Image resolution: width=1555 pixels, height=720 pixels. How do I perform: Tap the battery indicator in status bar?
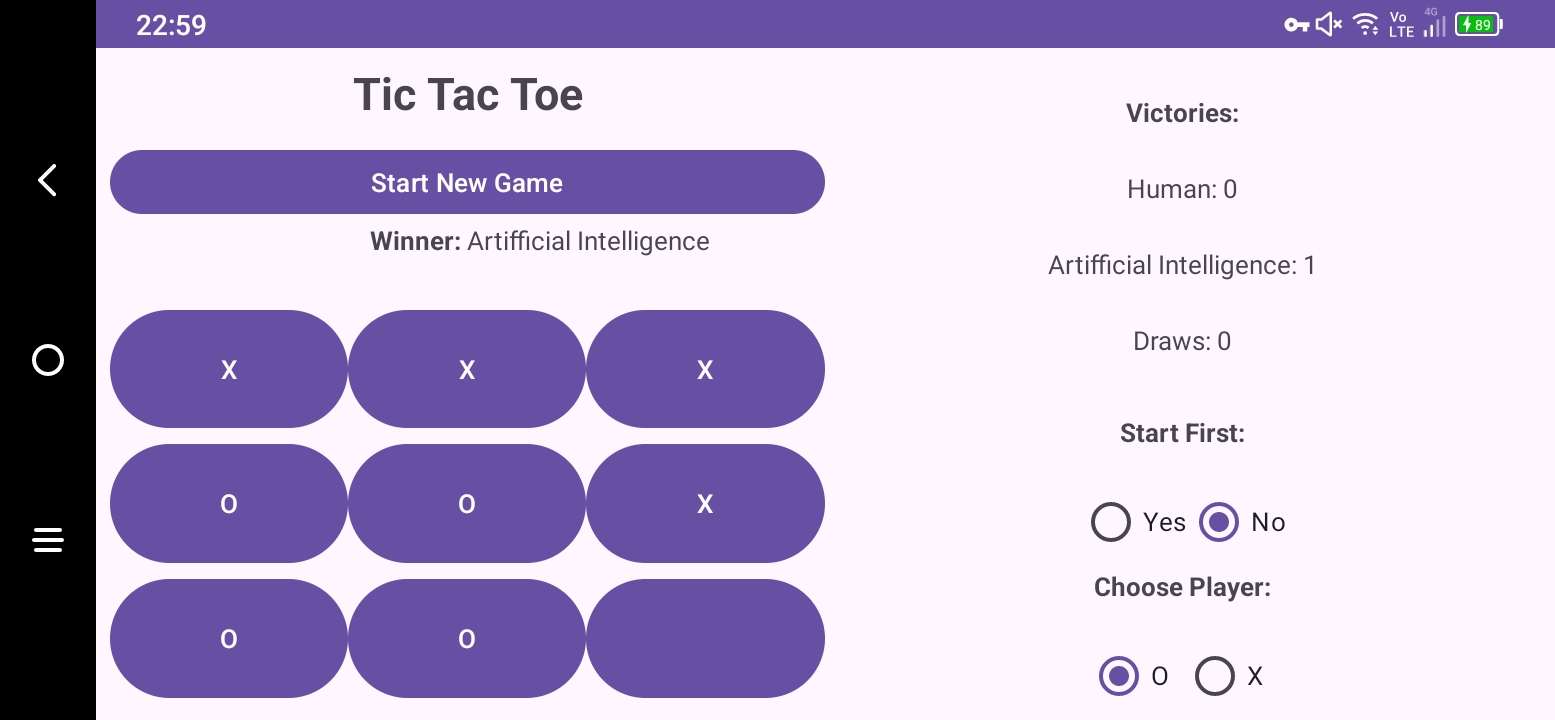point(1478,25)
